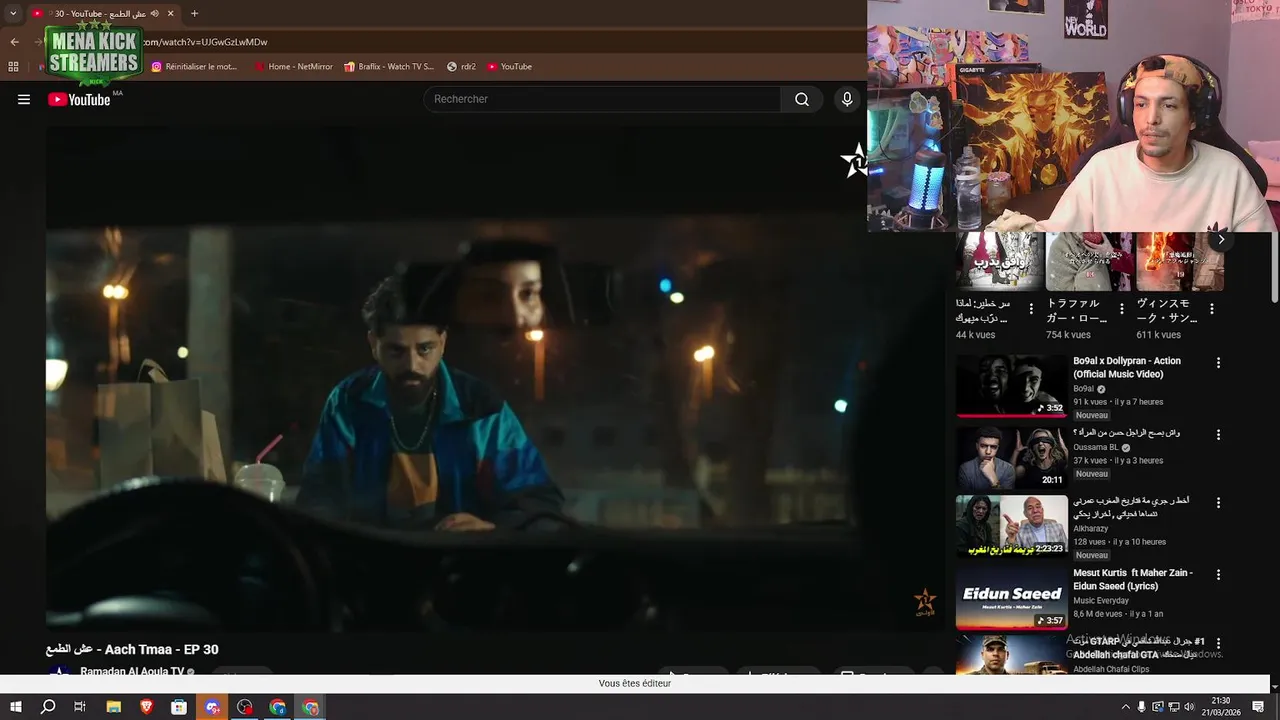This screenshot has height=720, width=1280.
Task: Launch Brave browser from taskbar
Action: (x=147, y=707)
